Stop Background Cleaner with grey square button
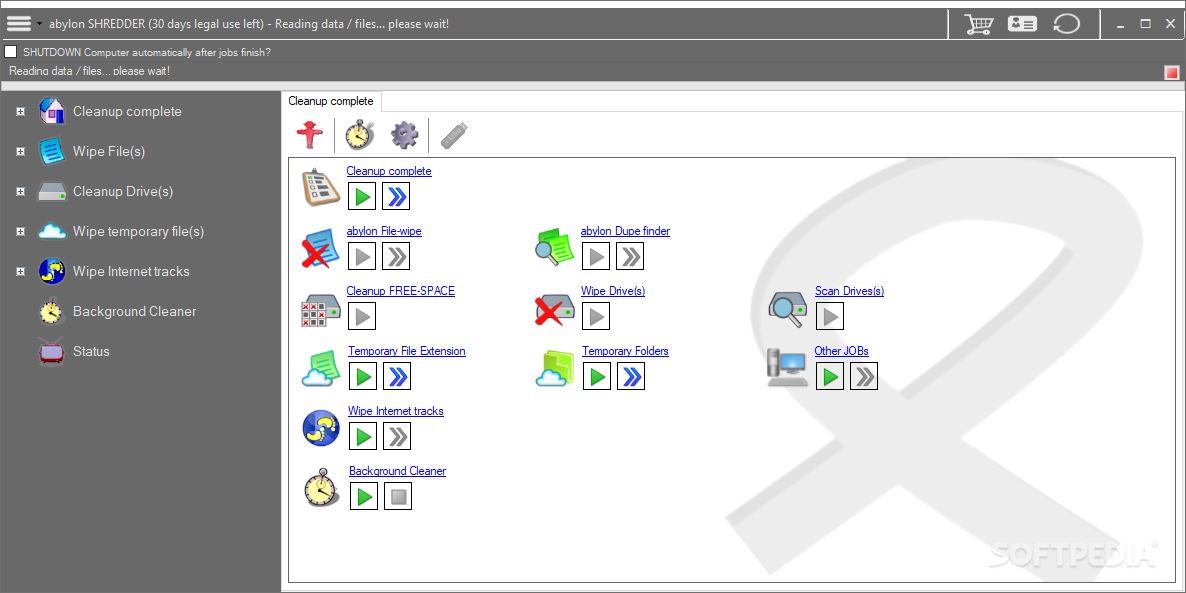The height and width of the screenshot is (593, 1186). pos(399,496)
